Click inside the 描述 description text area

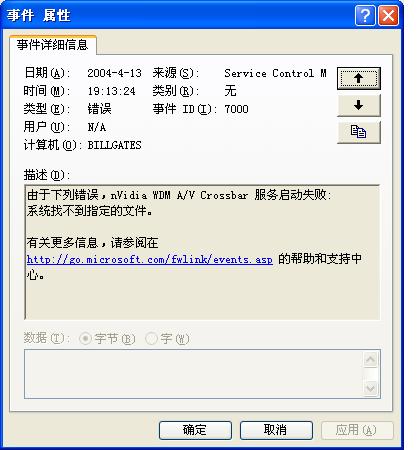pos(202,252)
